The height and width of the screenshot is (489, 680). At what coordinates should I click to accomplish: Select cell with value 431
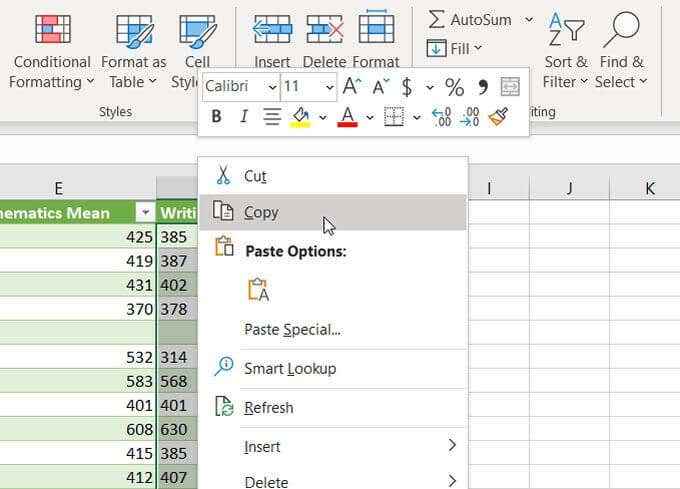pos(77,285)
